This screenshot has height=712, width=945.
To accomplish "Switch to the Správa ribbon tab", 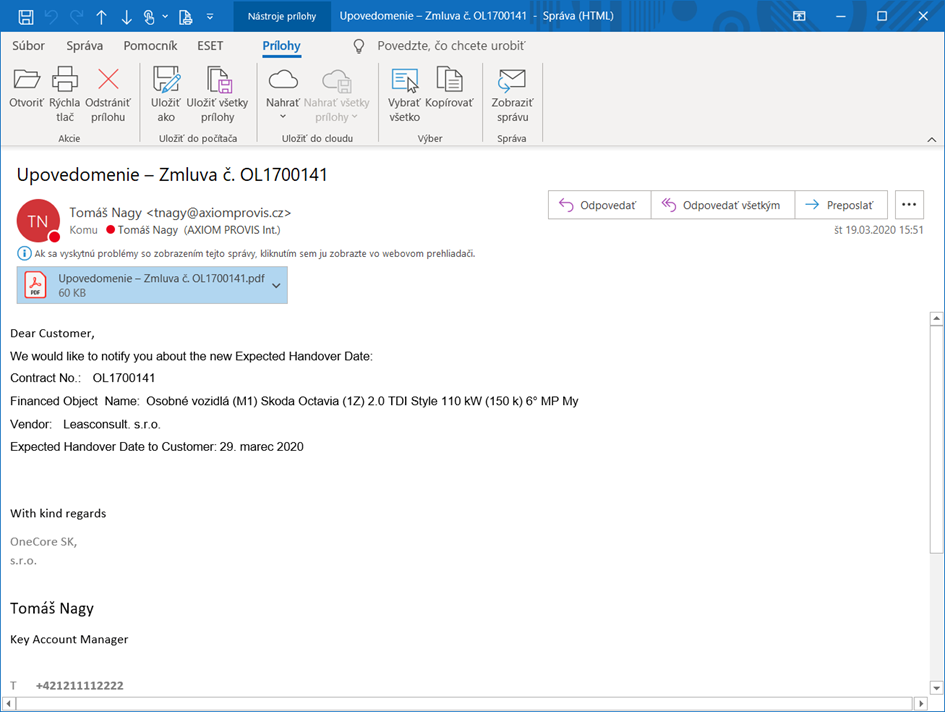I will 84,46.
